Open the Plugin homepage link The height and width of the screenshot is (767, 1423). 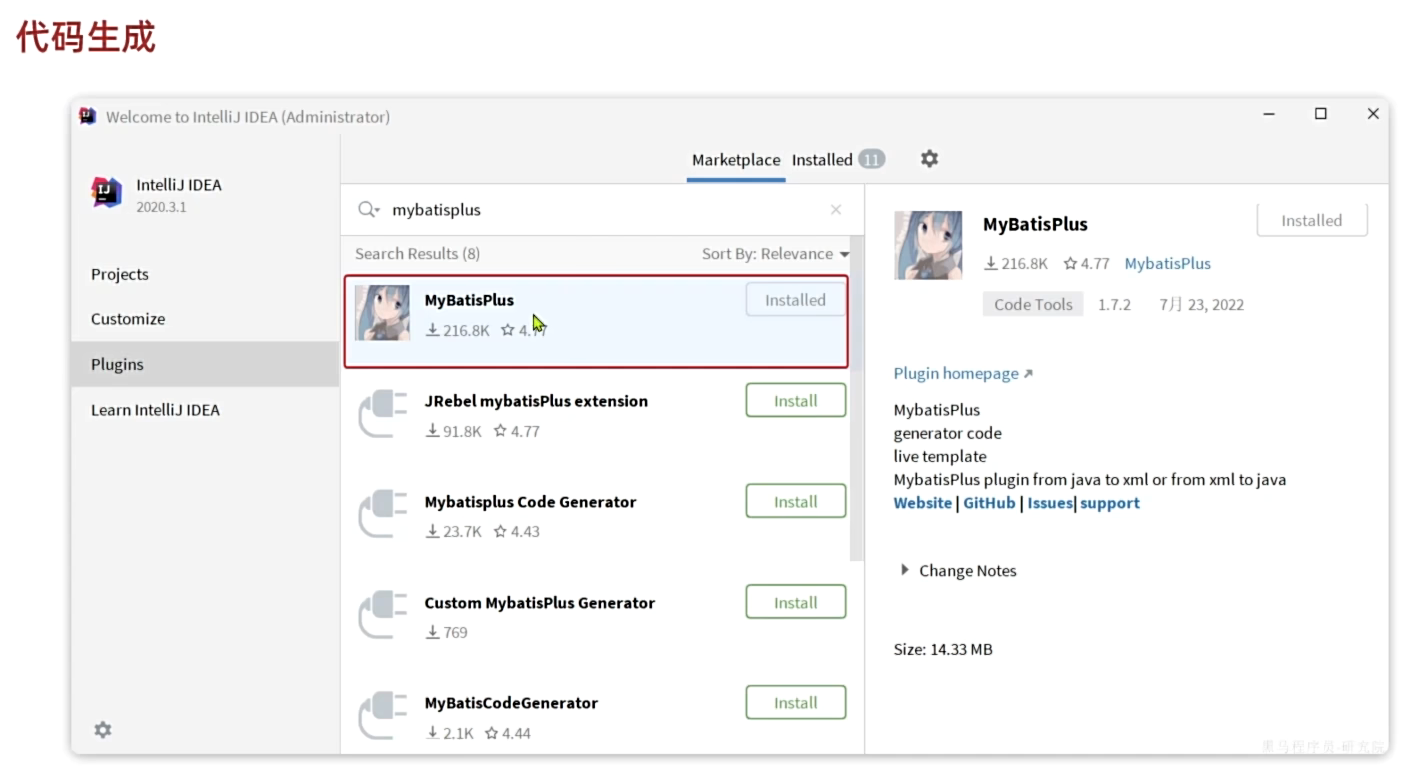pyautogui.click(x=963, y=373)
